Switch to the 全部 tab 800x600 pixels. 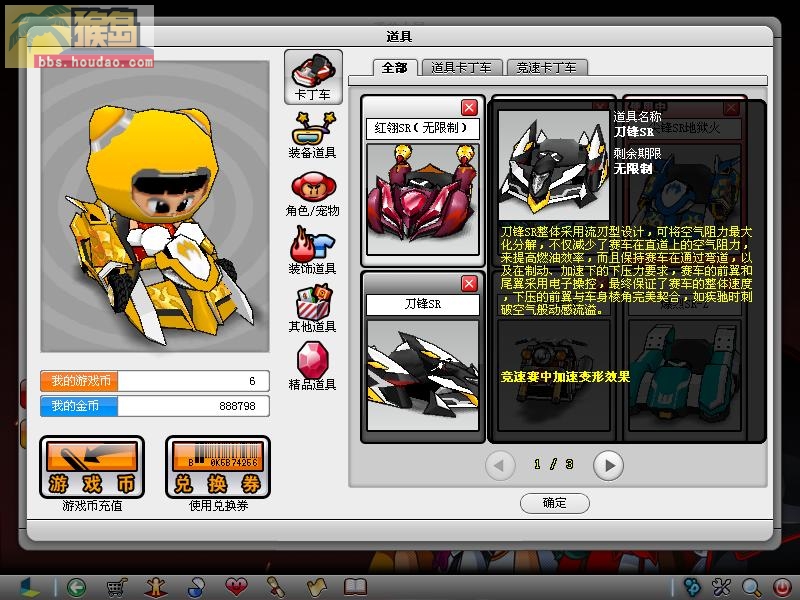(x=395, y=67)
